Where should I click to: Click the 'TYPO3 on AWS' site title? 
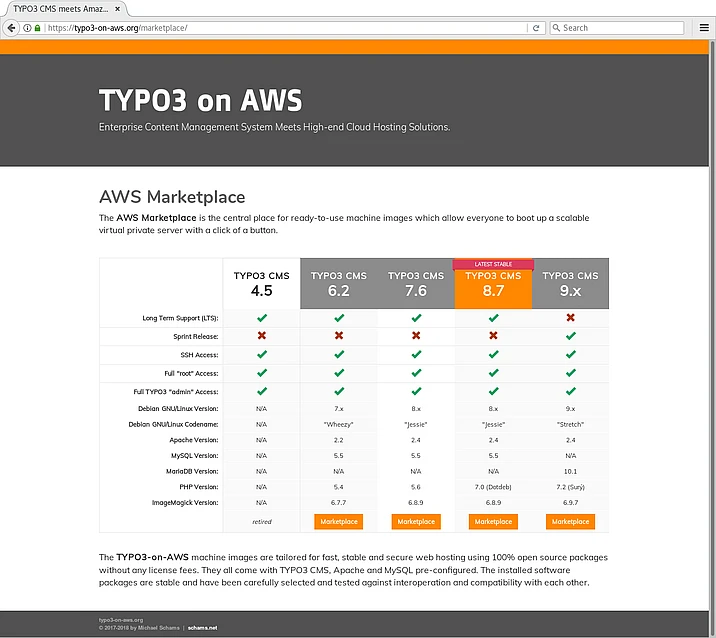pyautogui.click(x=200, y=101)
